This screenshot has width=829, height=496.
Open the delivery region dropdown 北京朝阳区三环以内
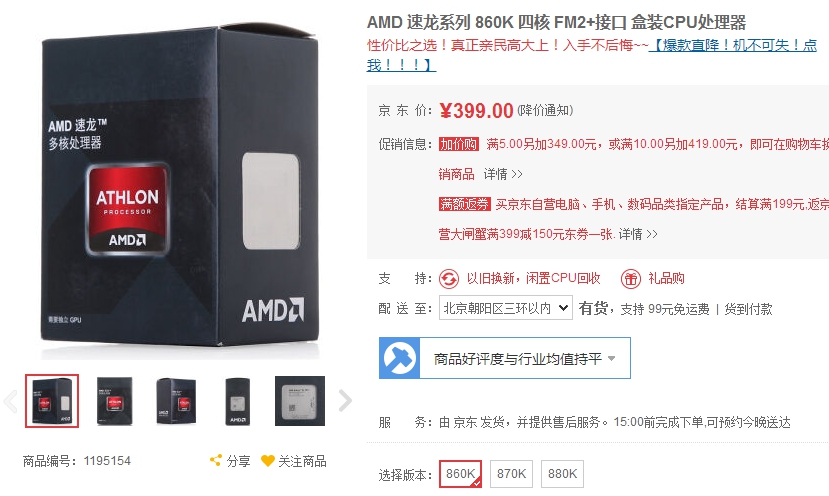coord(505,308)
